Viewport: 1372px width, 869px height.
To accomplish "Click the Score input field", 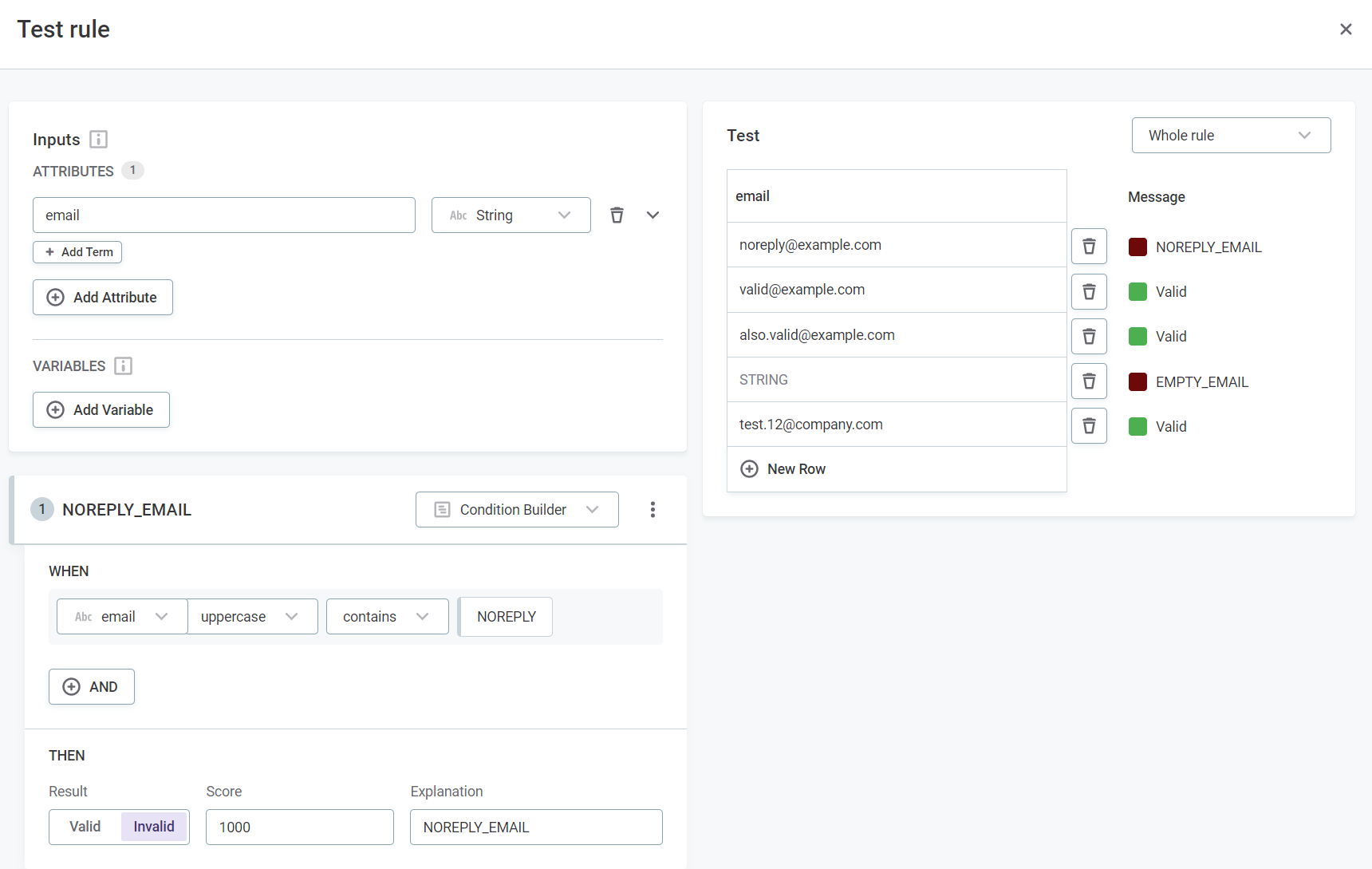I will [x=299, y=828].
